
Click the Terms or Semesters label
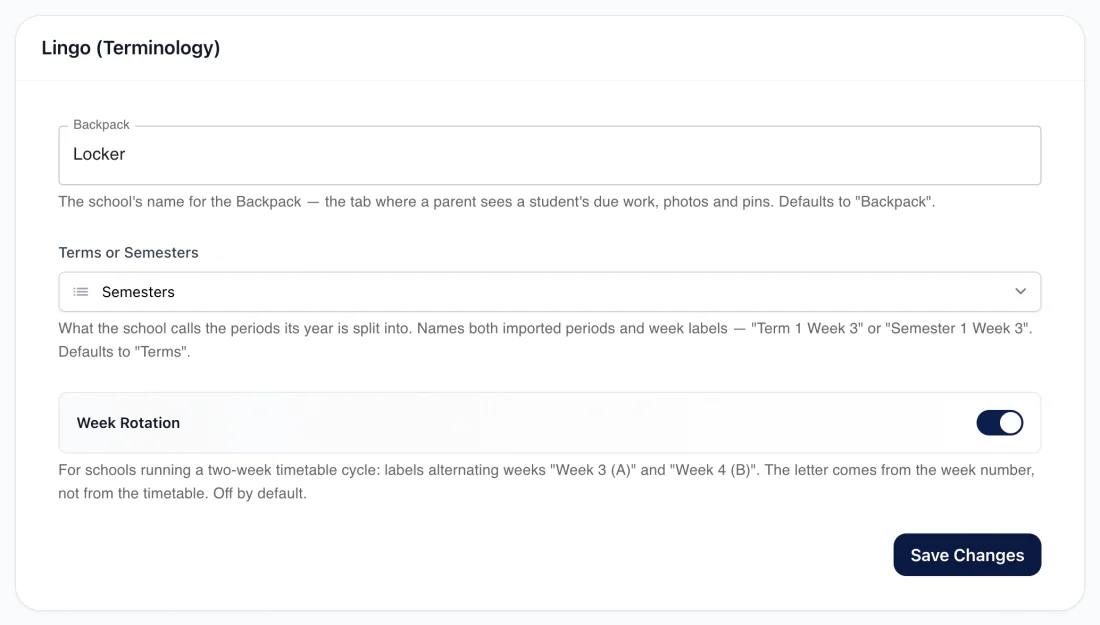[128, 253]
